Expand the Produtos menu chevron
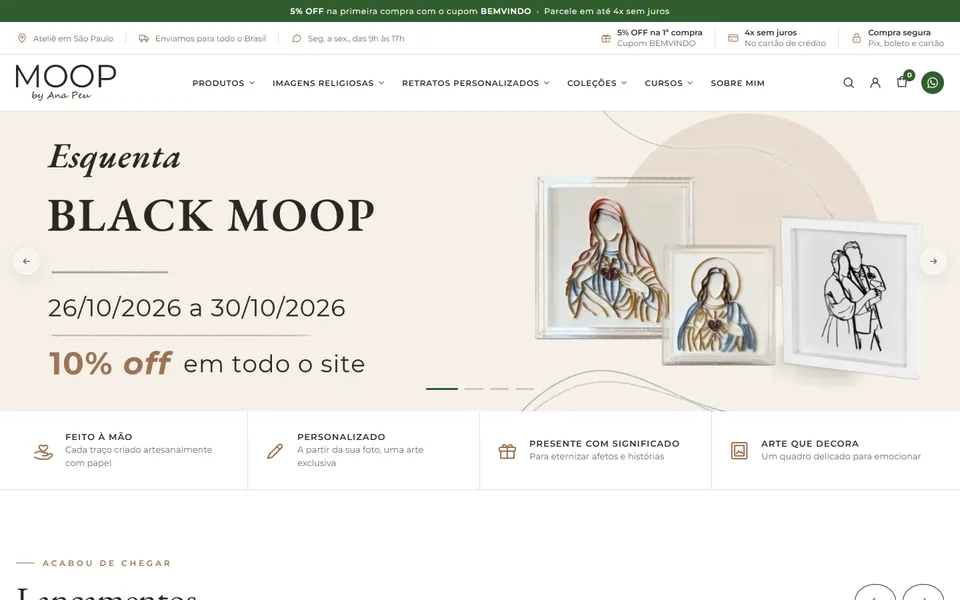960x600 pixels. click(x=252, y=83)
